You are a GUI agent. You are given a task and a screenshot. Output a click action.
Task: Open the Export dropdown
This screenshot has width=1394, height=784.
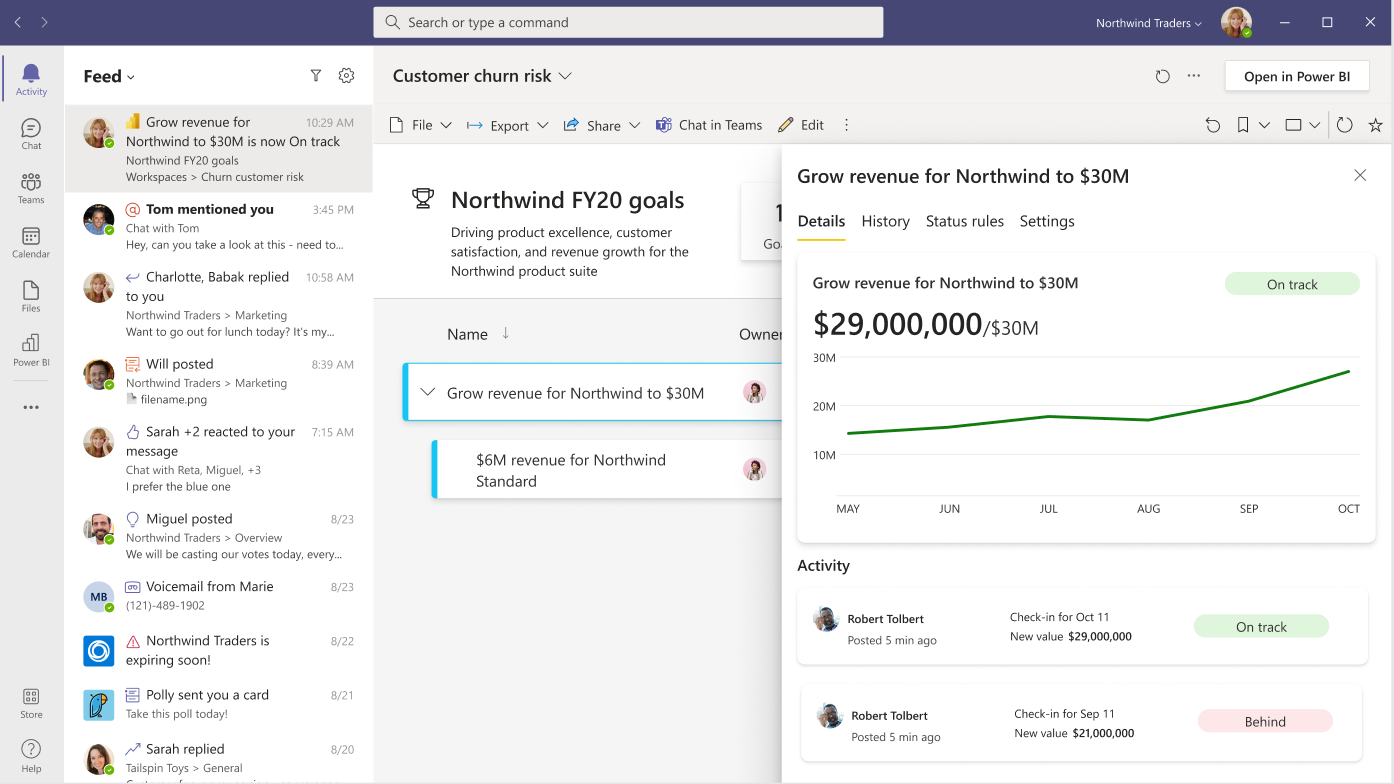click(508, 125)
